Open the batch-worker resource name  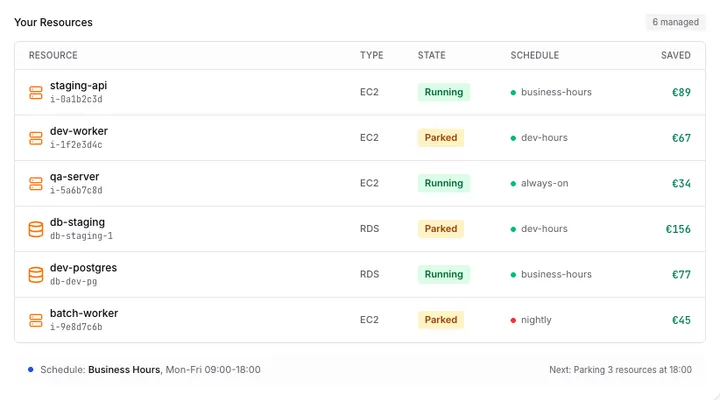(84, 313)
